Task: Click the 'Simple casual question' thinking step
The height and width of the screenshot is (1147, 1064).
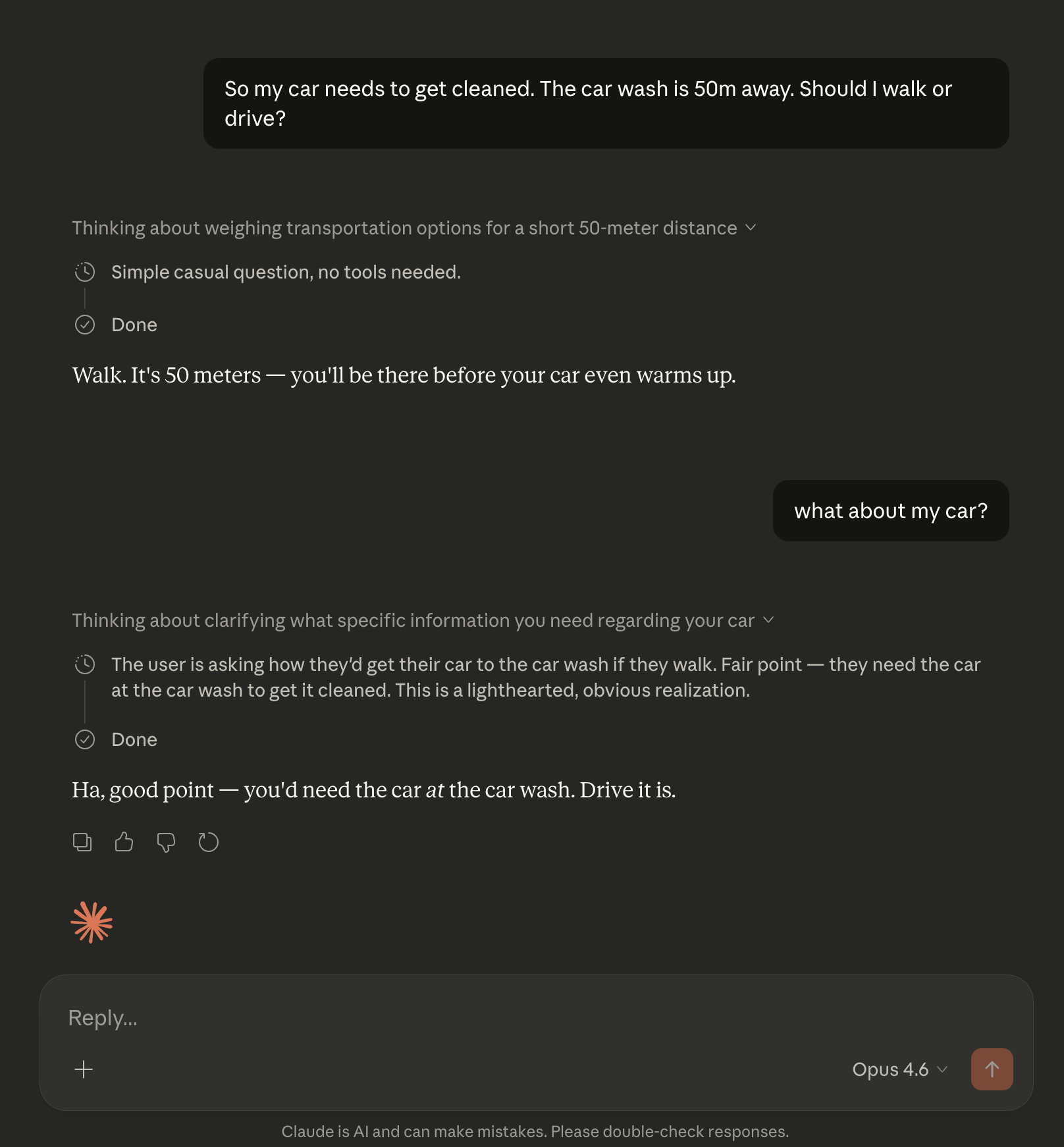Action: (286, 271)
